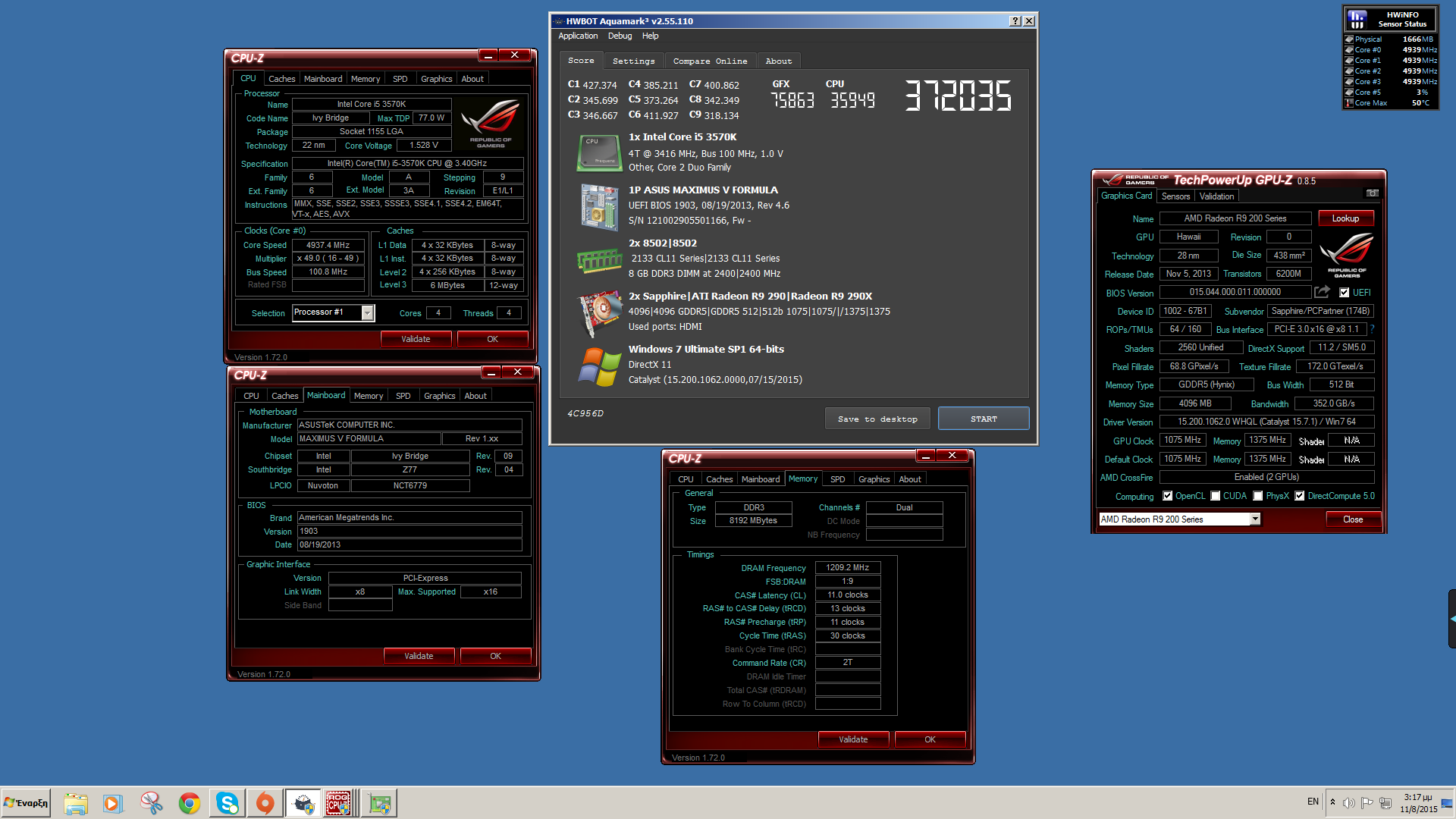Click START button in Aquamark

(x=984, y=419)
